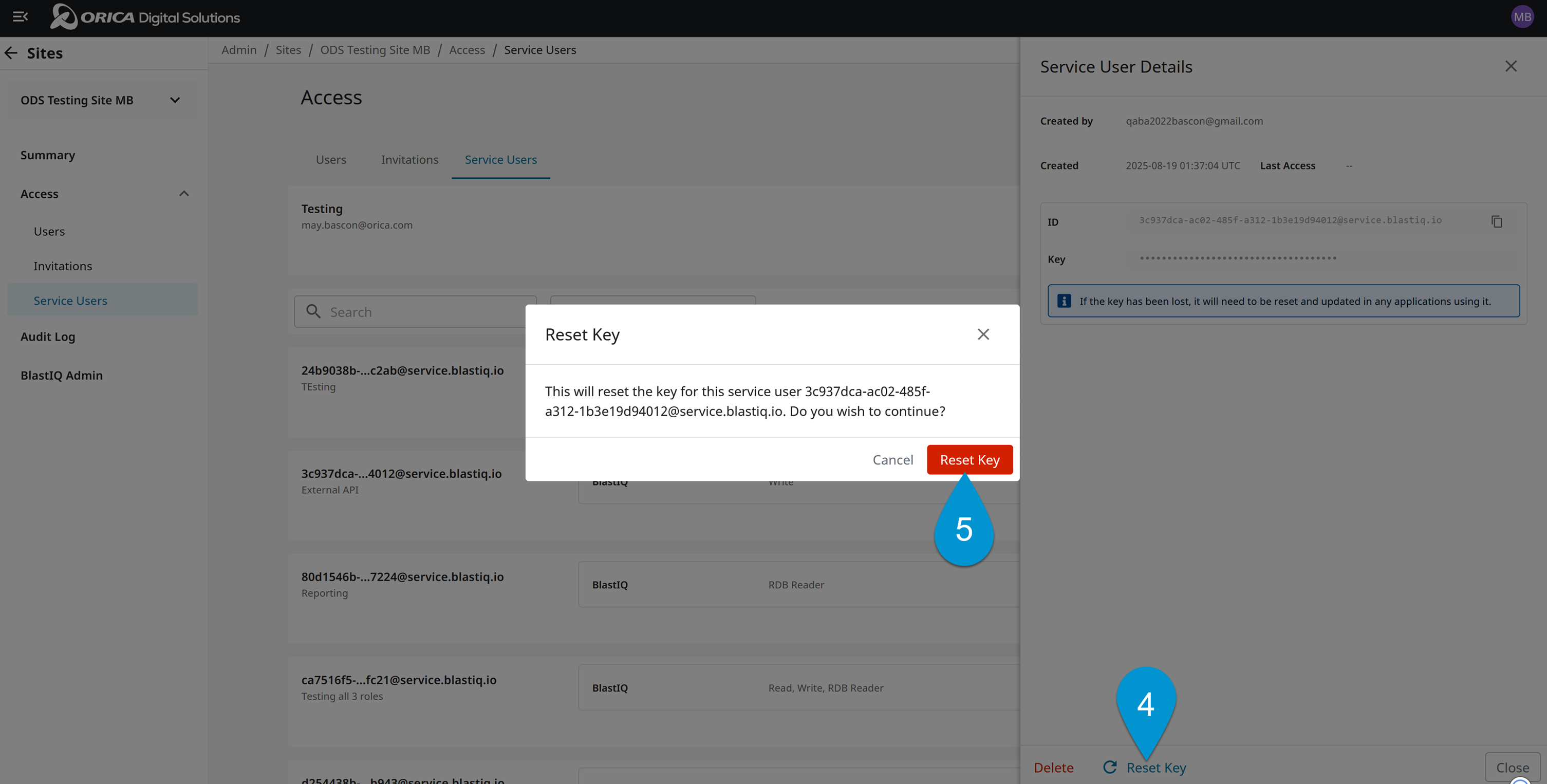1547x784 pixels.
Task: Switch to the Service Users tab
Action: click(501, 160)
